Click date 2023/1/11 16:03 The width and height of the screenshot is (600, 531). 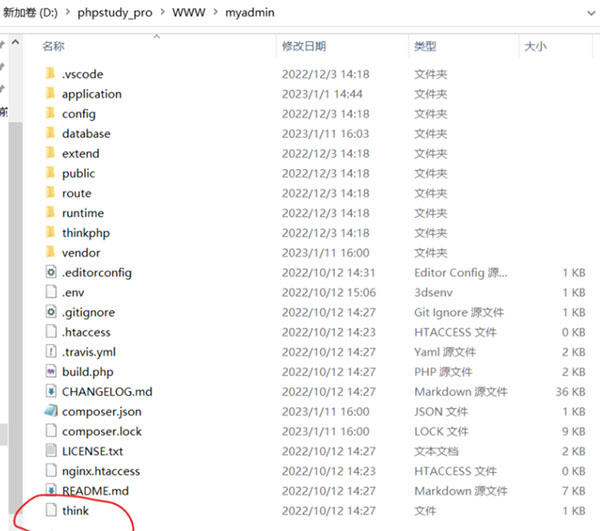coord(326,134)
